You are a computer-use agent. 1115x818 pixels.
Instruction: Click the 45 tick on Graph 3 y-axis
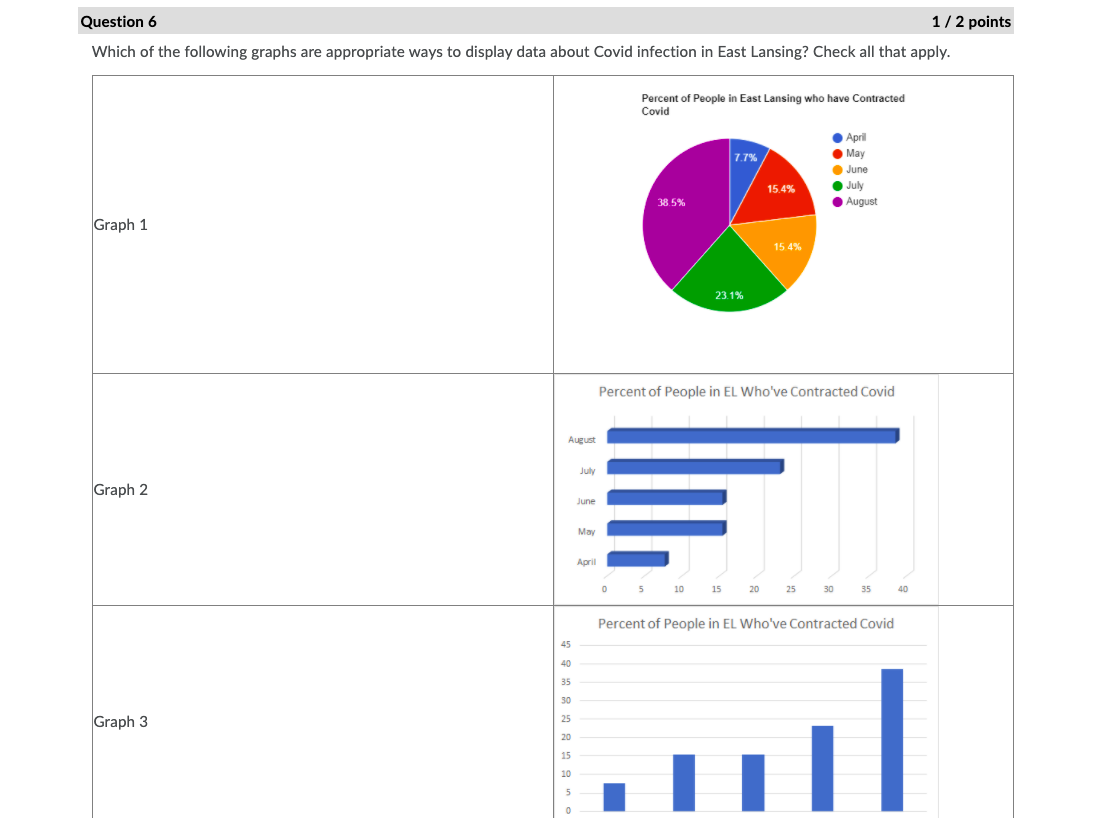(x=565, y=644)
